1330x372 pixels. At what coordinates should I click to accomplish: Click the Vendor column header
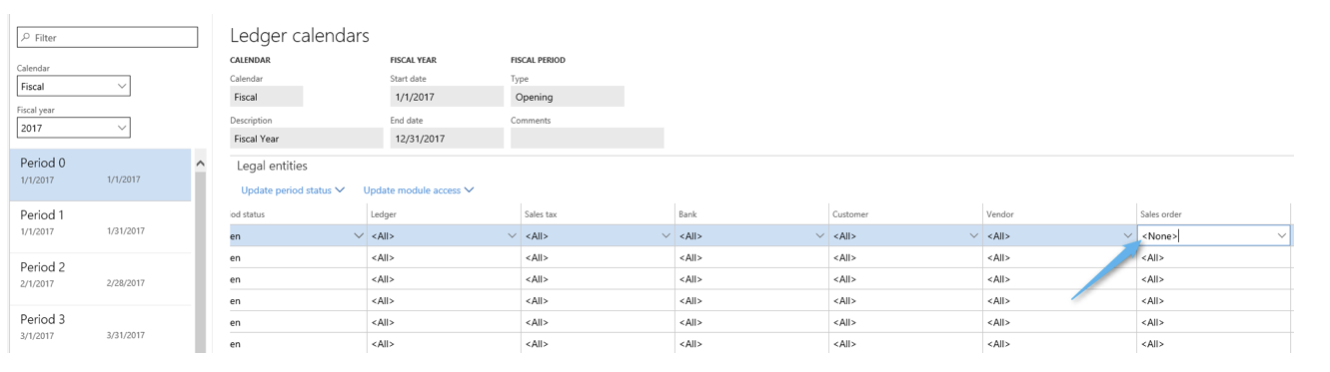click(x=999, y=214)
